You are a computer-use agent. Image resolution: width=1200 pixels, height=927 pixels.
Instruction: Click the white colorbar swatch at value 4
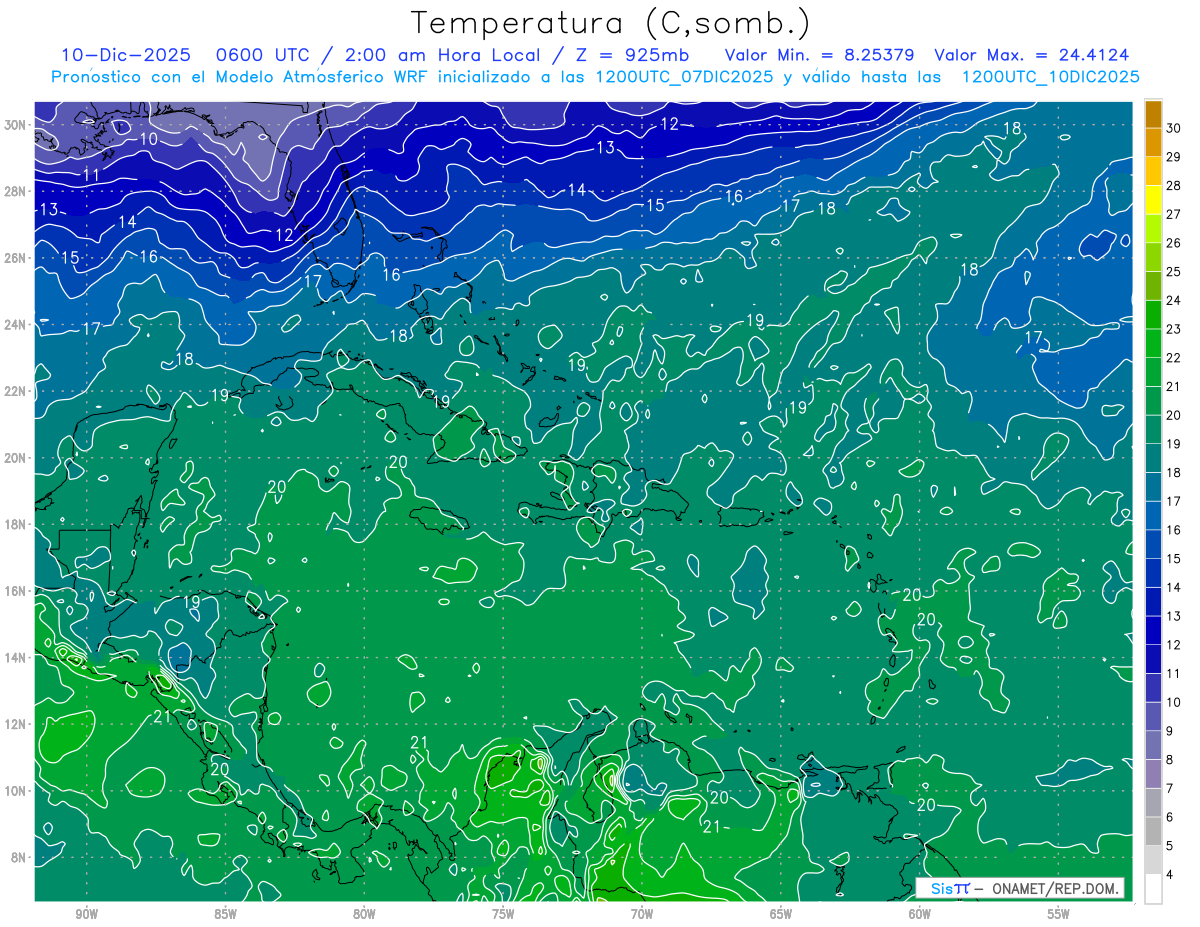1154,888
